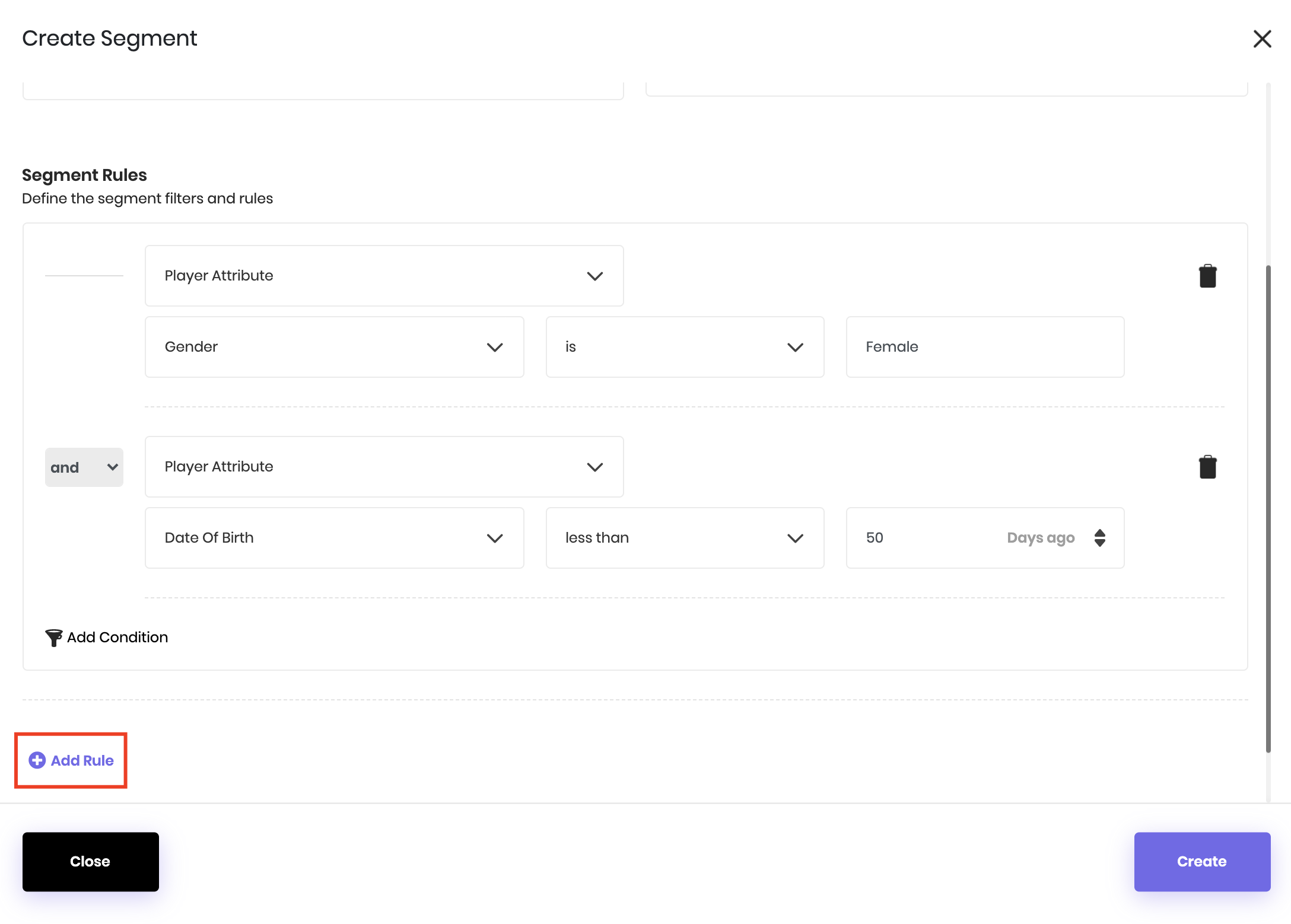Click the purple Create button
Viewport: 1291px width, 924px height.
click(x=1201, y=861)
